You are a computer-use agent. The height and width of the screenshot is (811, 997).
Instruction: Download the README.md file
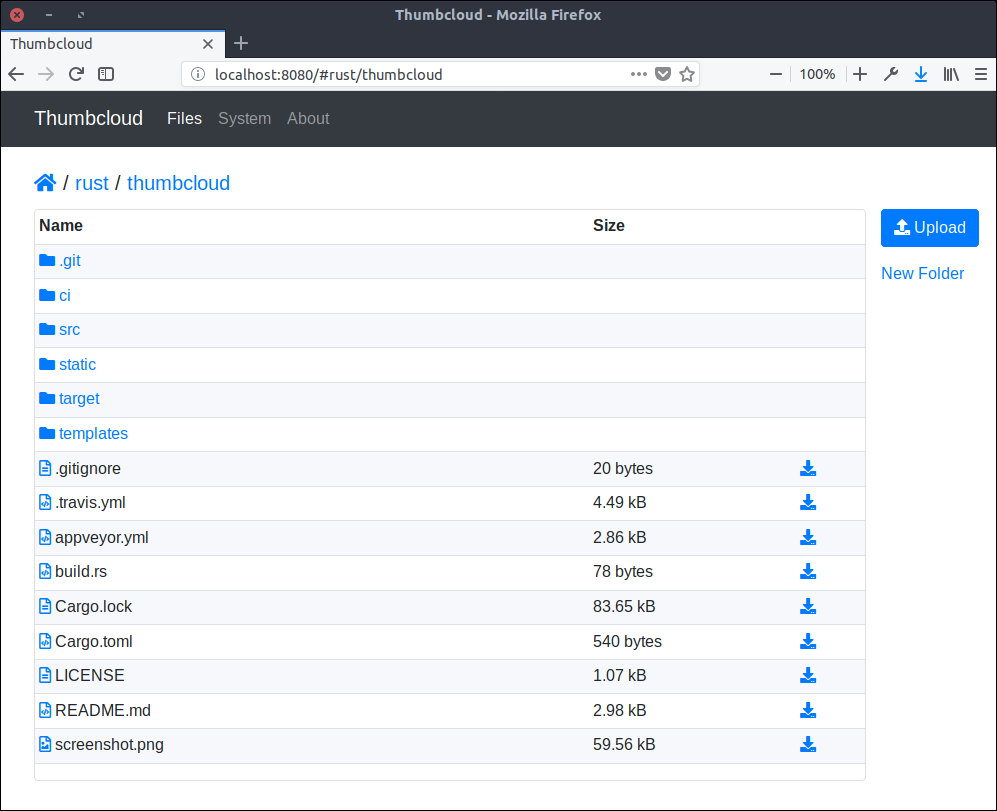tap(808, 710)
